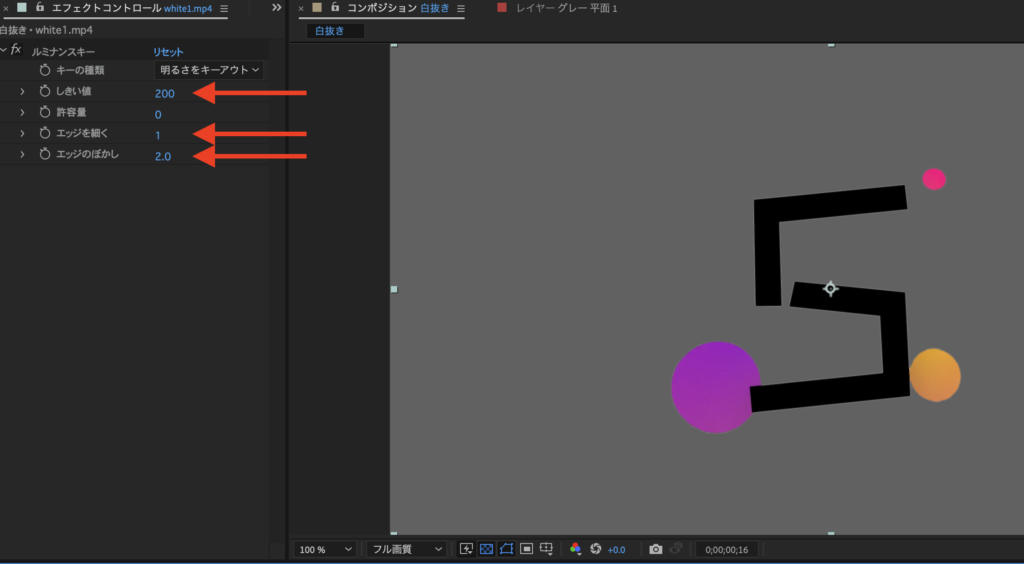Click the stopwatch next to しきい値
The height and width of the screenshot is (564, 1024).
44,92
